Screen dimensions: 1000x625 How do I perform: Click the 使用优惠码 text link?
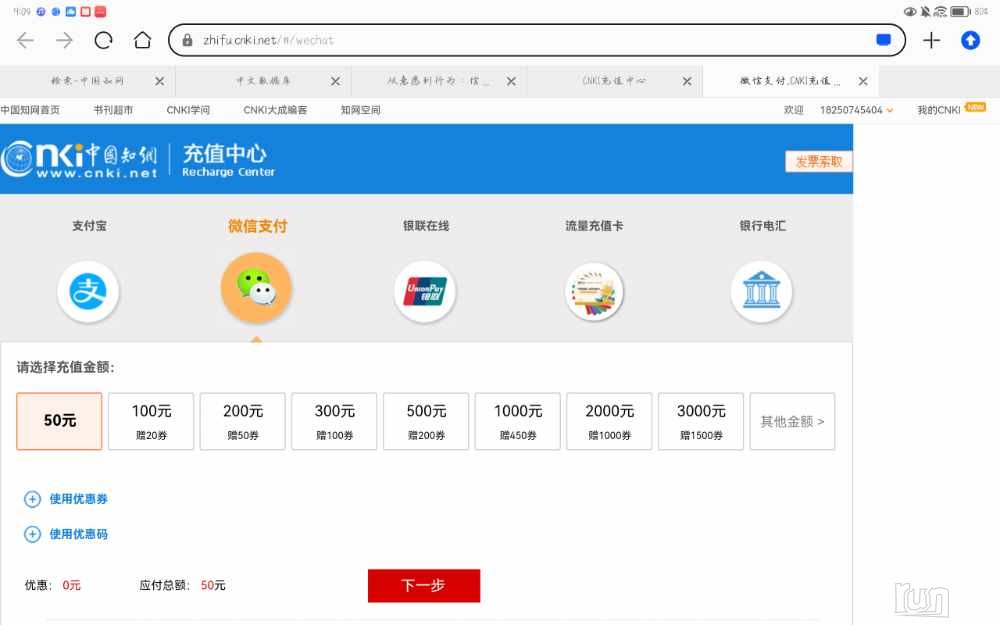pyautogui.click(x=78, y=534)
